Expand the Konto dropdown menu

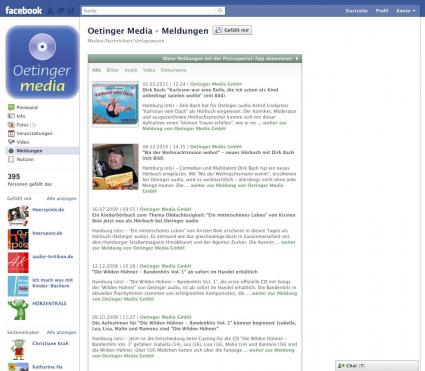[x=406, y=11]
